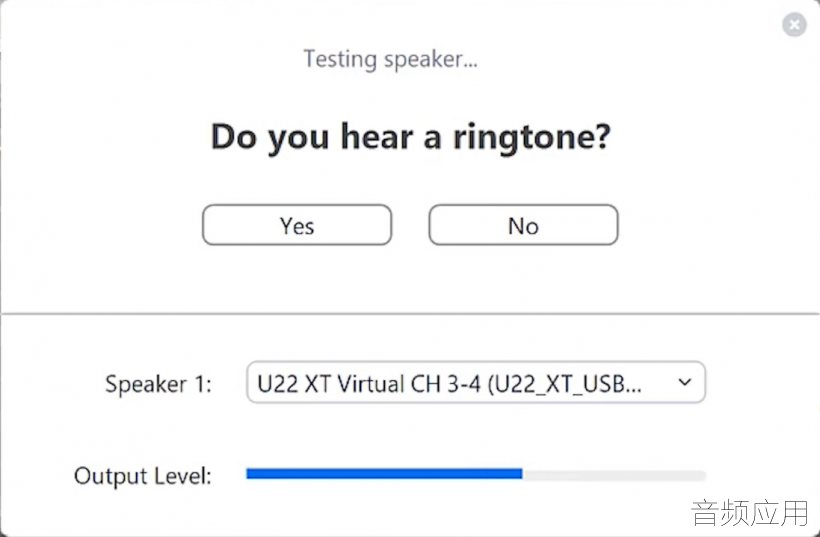The image size is (820, 537).
Task: Click the "Speaker 1:" label
Action: click(158, 384)
